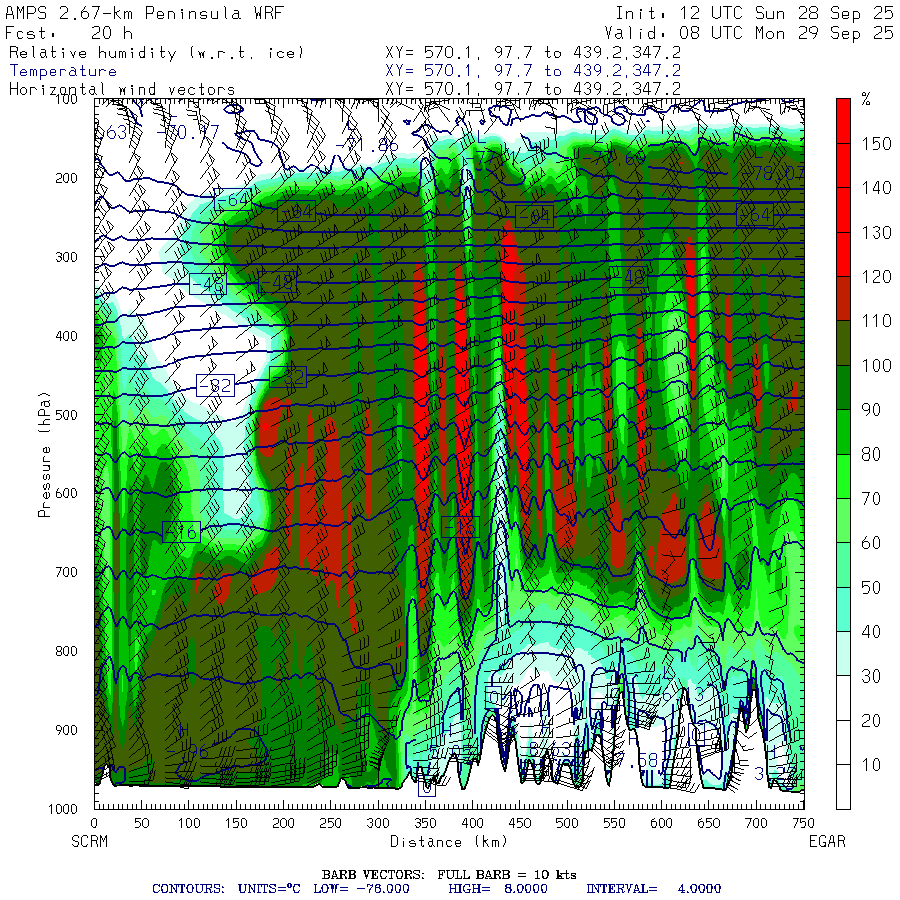Click the '150' color bar tick label
900x900 pixels.
pyautogui.click(x=876, y=143)
